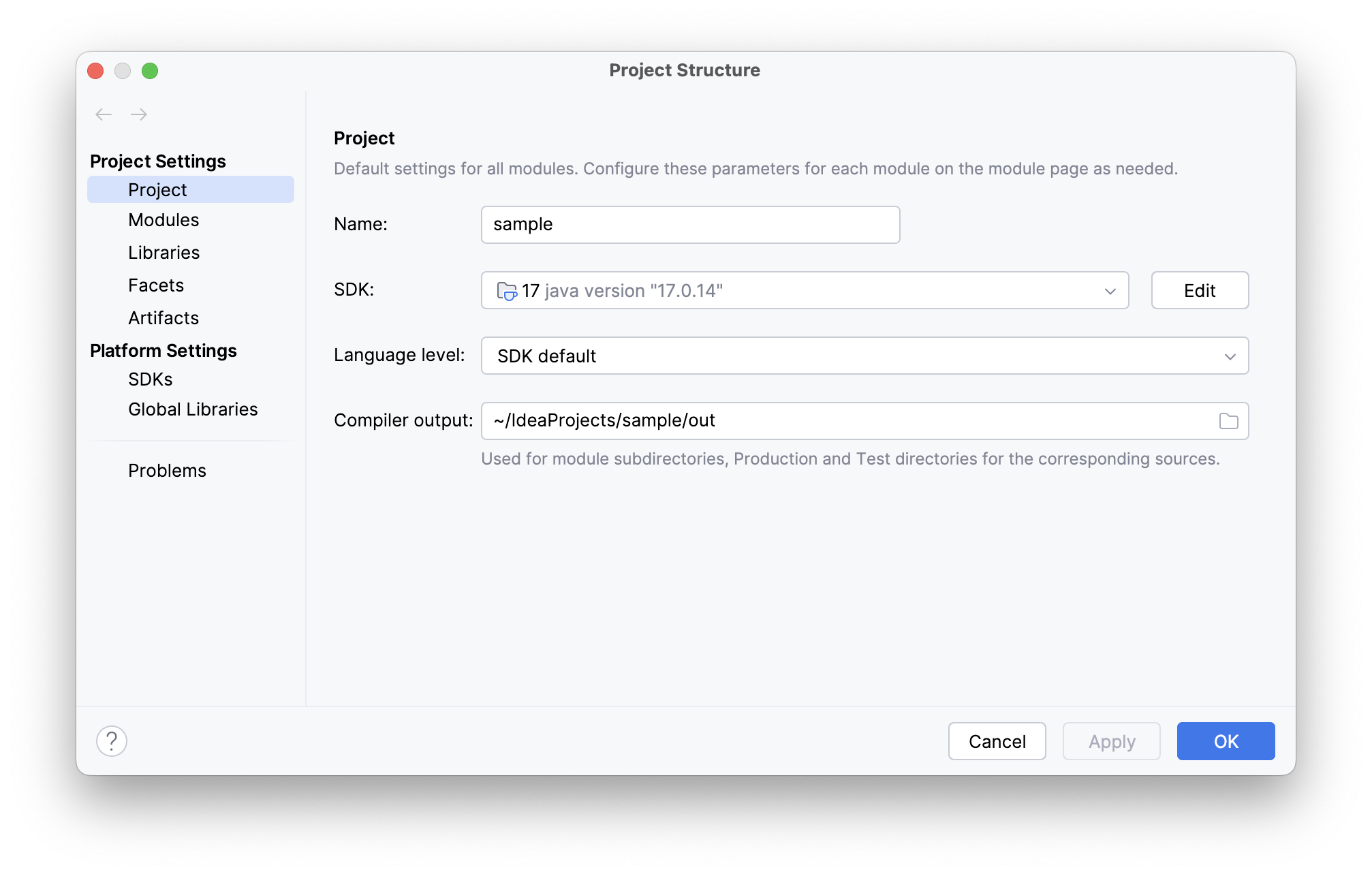Image resolution: width=1372 pixels, height=876 pixels.
Task: Select Global Libraries in sidebar
Action: coord(193,409)
